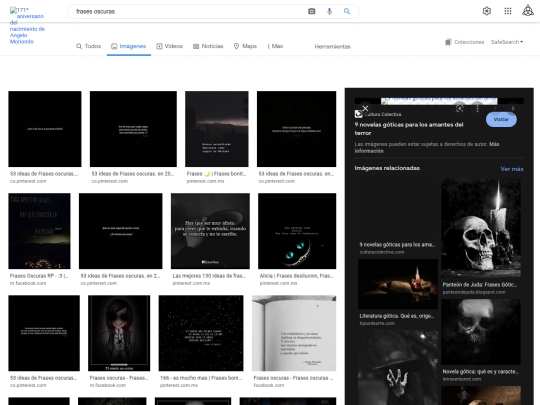Click the Más información link

click(x=427, y=147)
